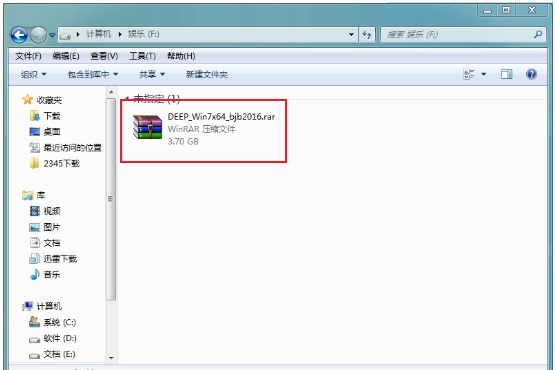Open drive 文档 (E:)
The image size is (555, 370).
pos(59,354)
